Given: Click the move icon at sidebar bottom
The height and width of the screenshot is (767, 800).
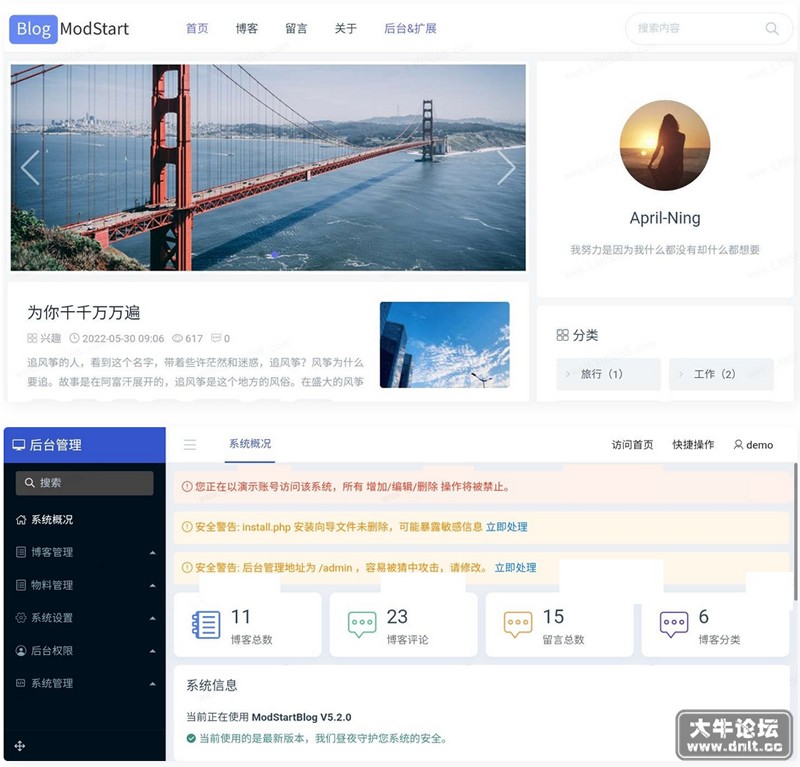Looking at the screenshot, I should coord(20,746).
